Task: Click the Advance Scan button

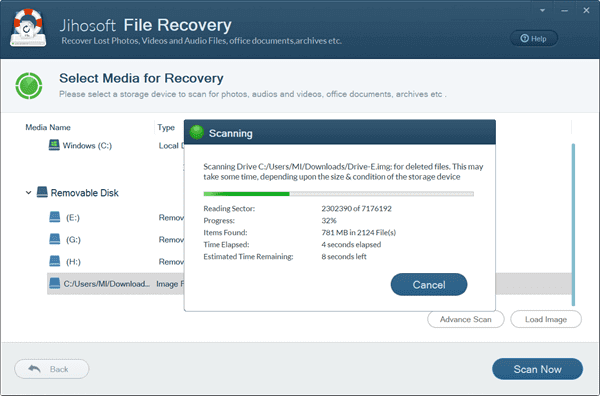Action: tap(466, 319)
